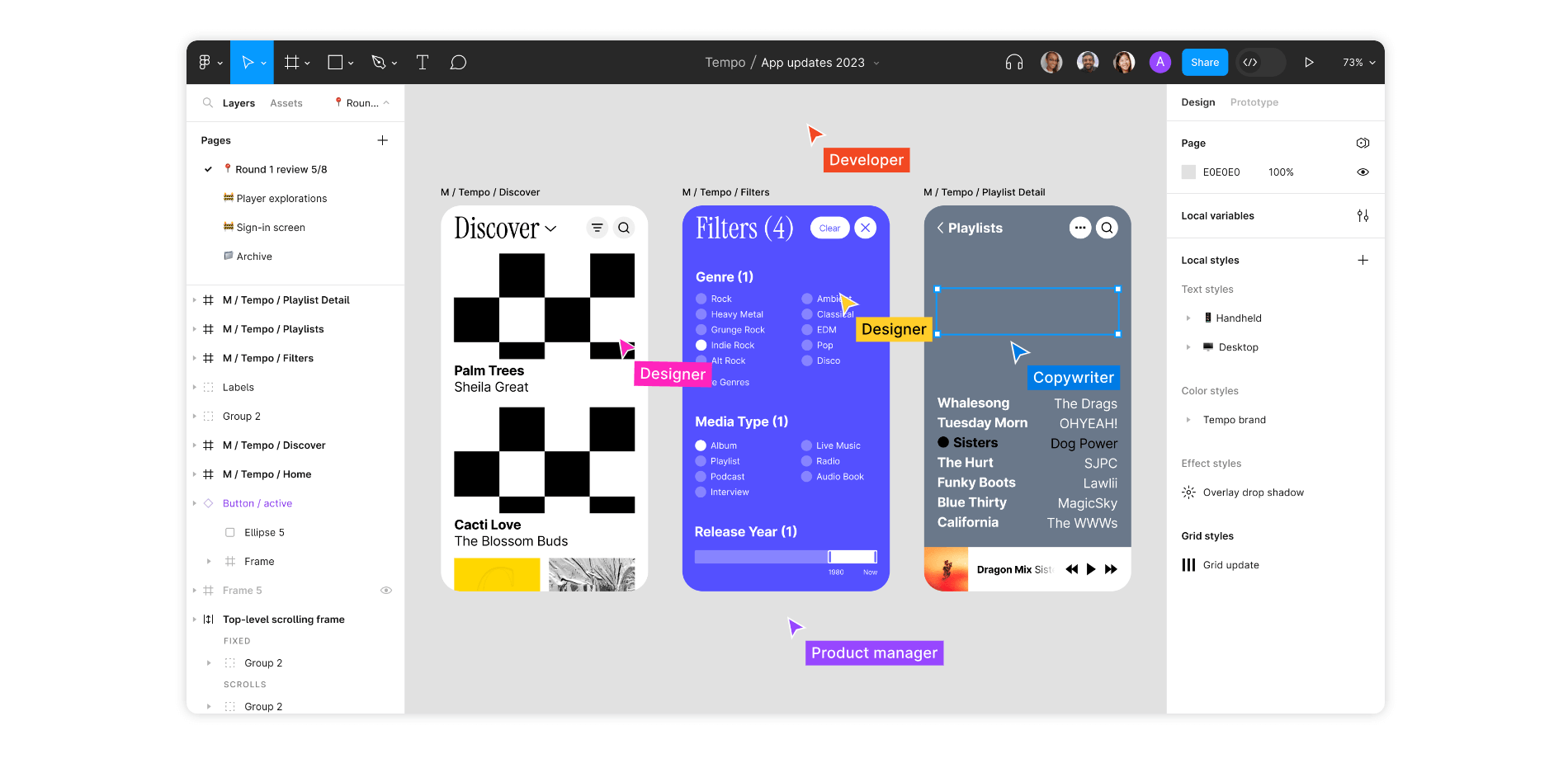Show hidden Frame 5 layer
This screenshot has width=1568, height=768.
pos(385,591)
